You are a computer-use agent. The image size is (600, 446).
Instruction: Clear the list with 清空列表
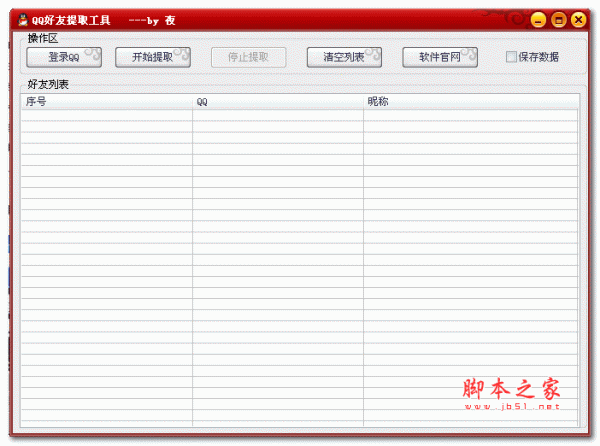pos(344,57)
